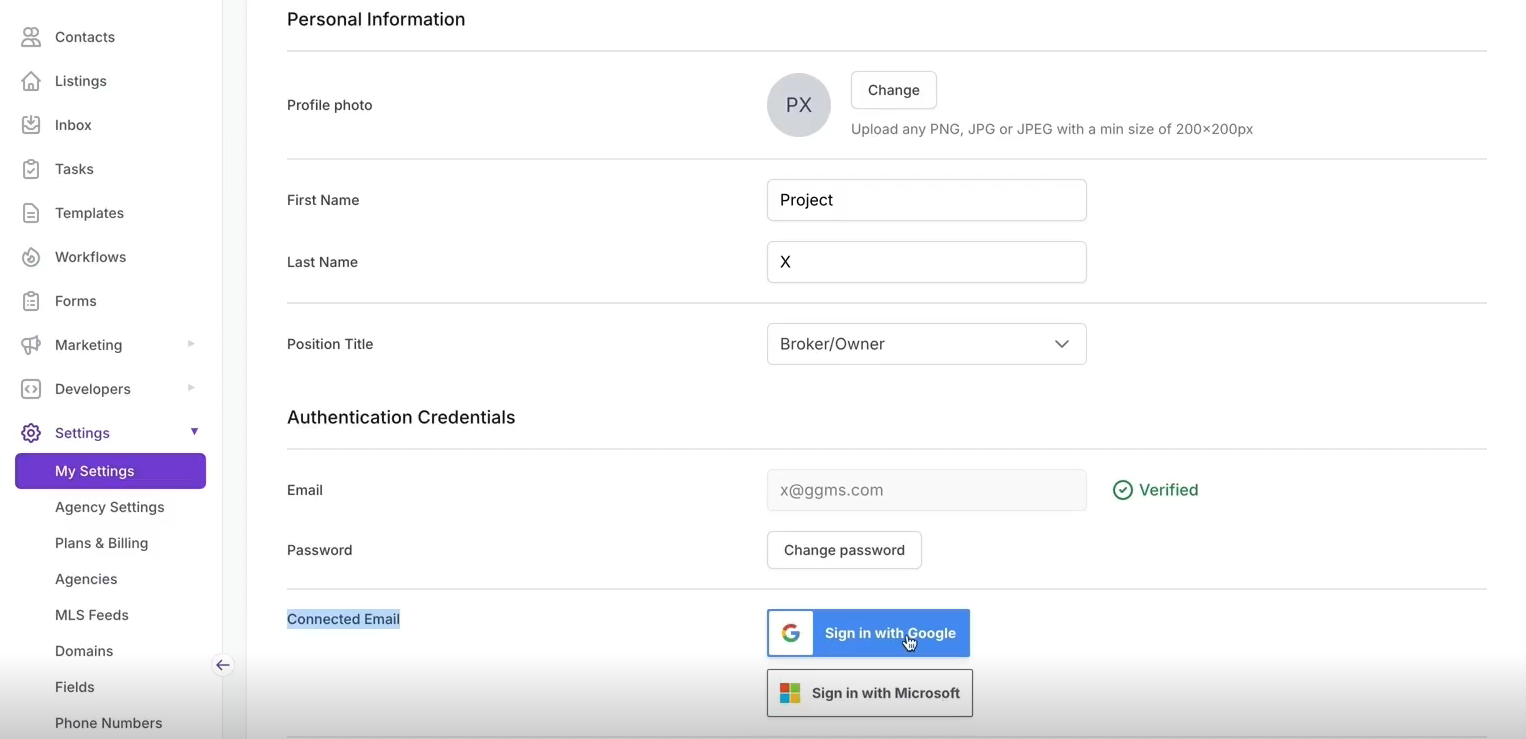Viewport: 1526px width, 739px height.
Task: Click the Change profile photo button
Action: [x=893, y=90]
